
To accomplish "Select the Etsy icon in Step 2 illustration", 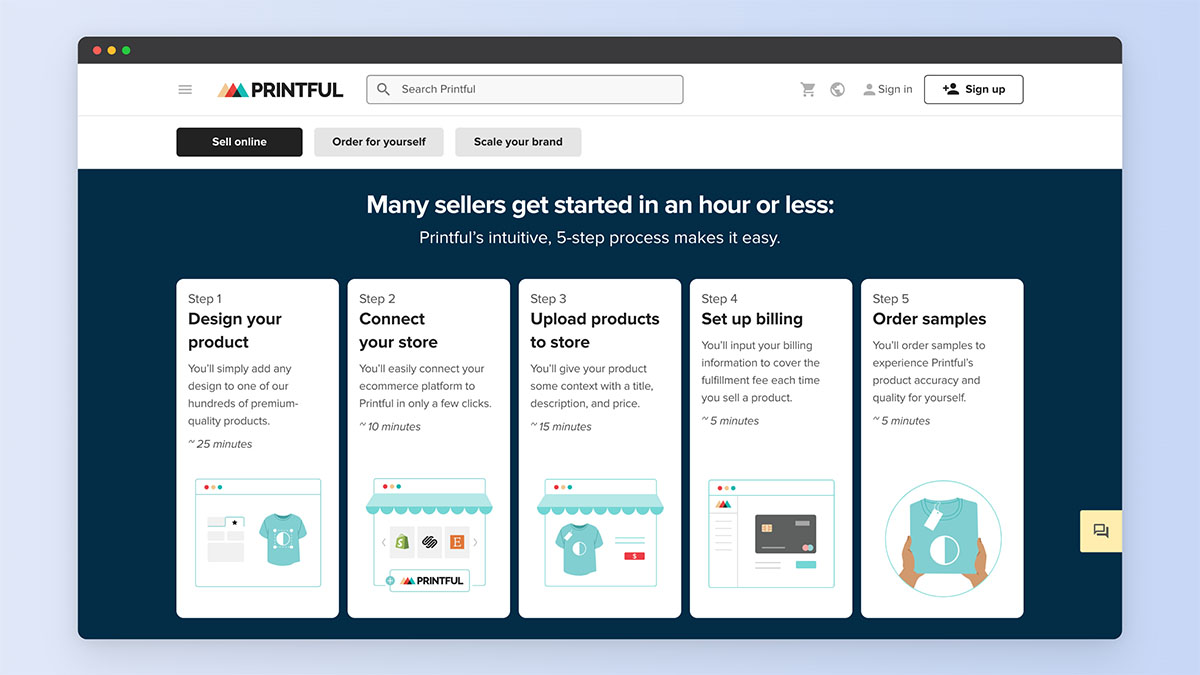I will click(457, 542).
